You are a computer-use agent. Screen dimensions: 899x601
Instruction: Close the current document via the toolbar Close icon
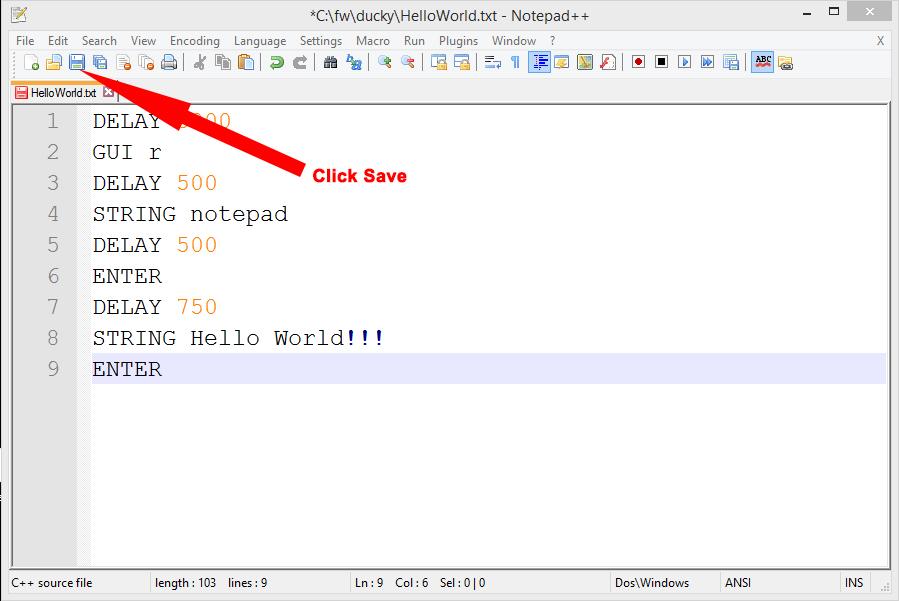click(x=123, y=62)
